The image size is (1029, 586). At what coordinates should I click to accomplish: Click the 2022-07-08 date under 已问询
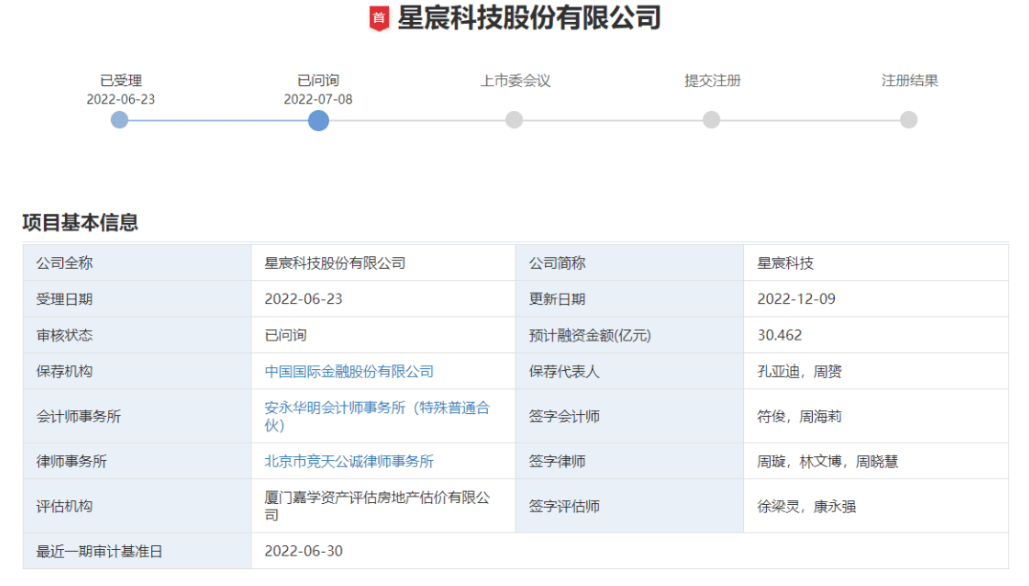pyautogui.click(x=318, y=99)
